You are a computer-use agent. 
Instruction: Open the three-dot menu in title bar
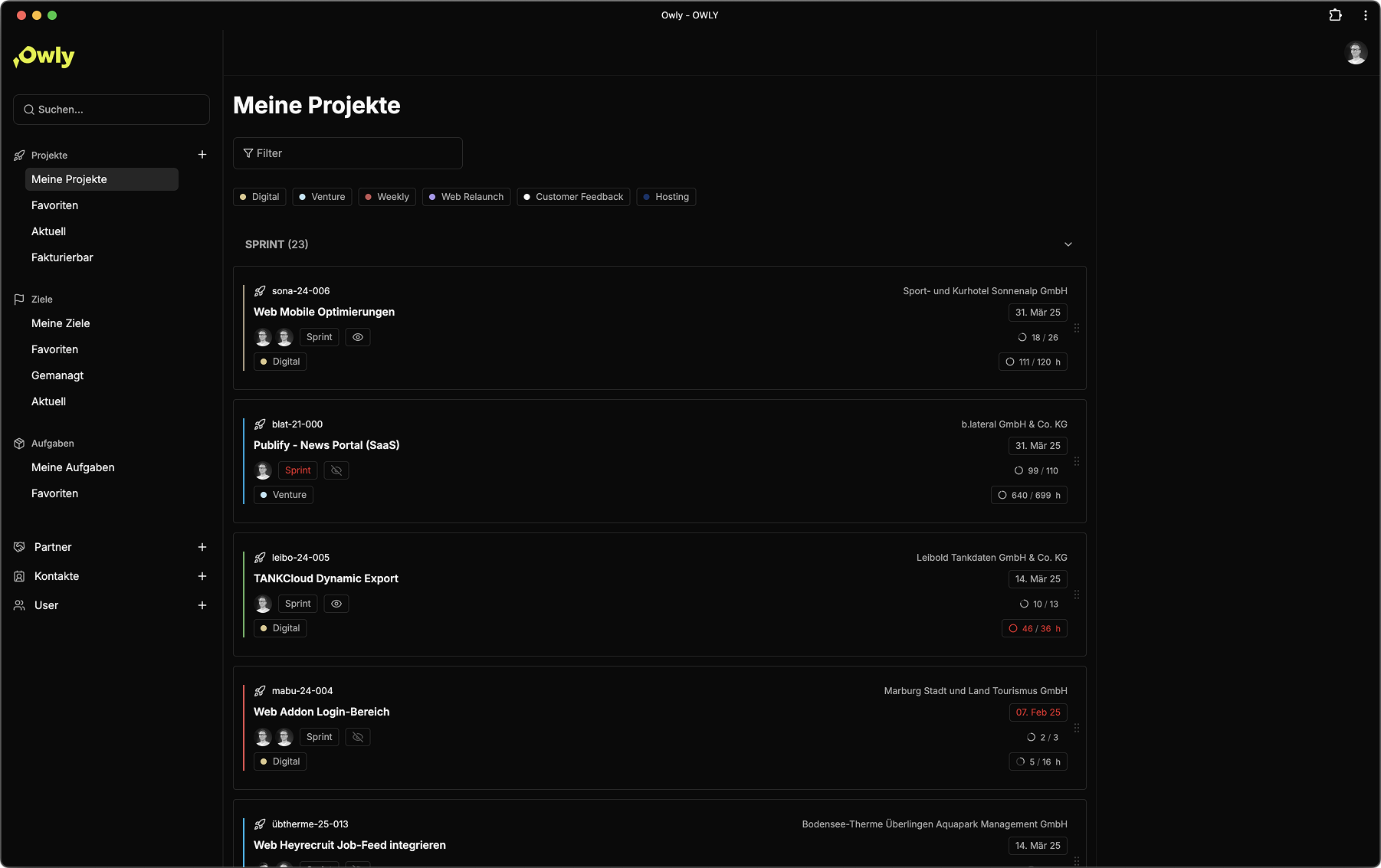coord(1365,15)
